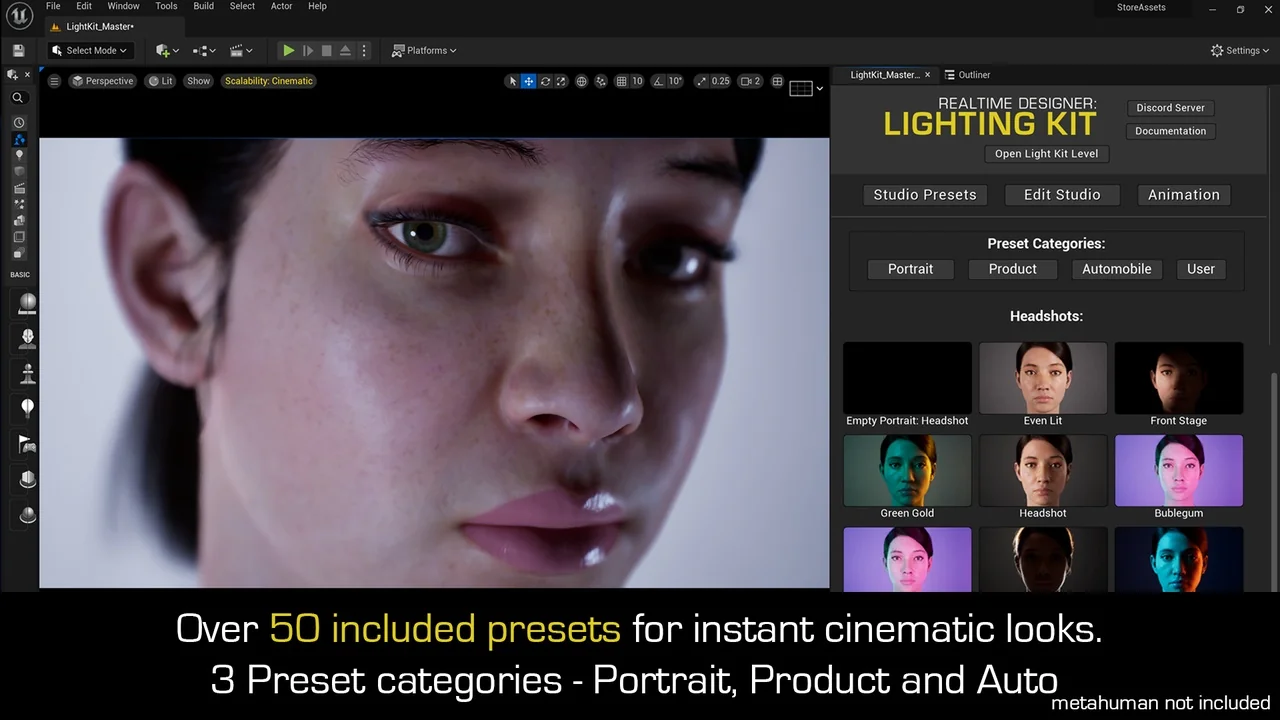Click the Open Light Kit Level button
1280x720 pixels.
(x=1046, y=154)
